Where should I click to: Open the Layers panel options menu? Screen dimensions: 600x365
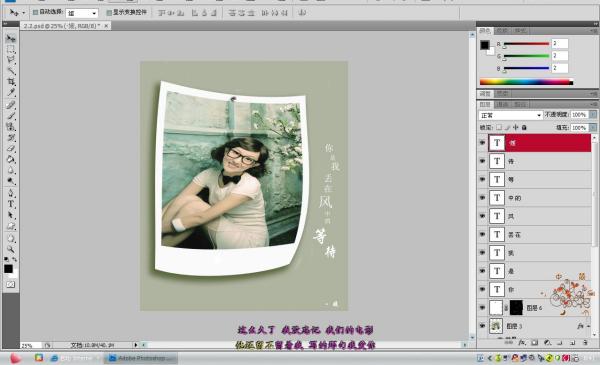coord(593,104)
